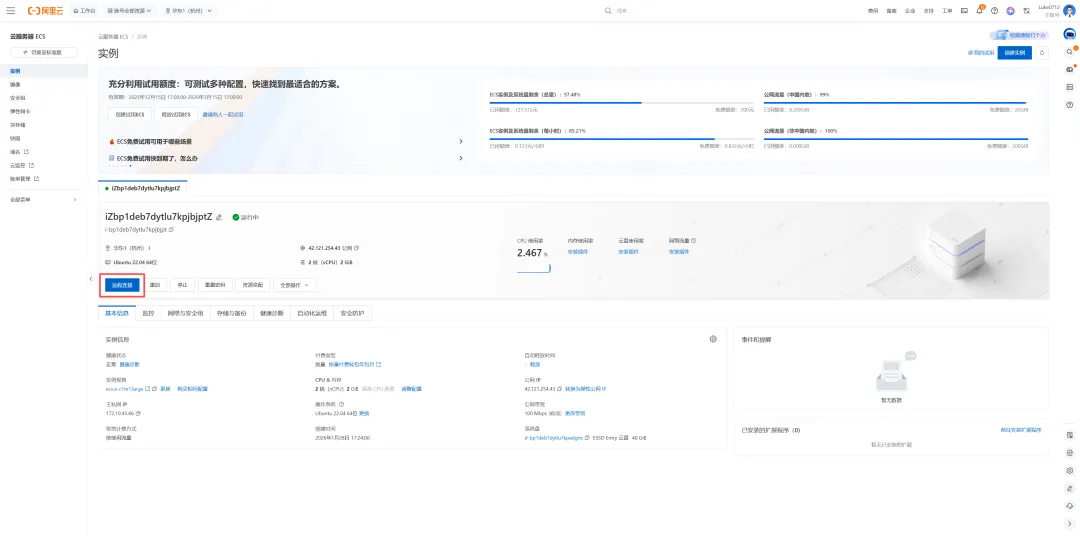Click the 重置密码 button

pos(215,285)
